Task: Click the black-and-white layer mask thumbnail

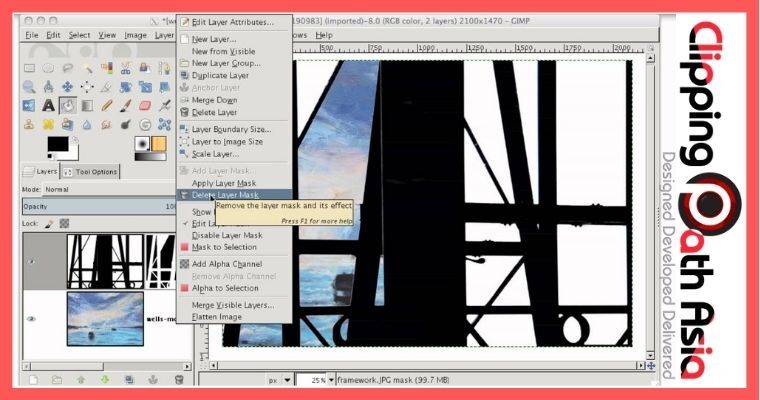Action: [x=159, y=262]
